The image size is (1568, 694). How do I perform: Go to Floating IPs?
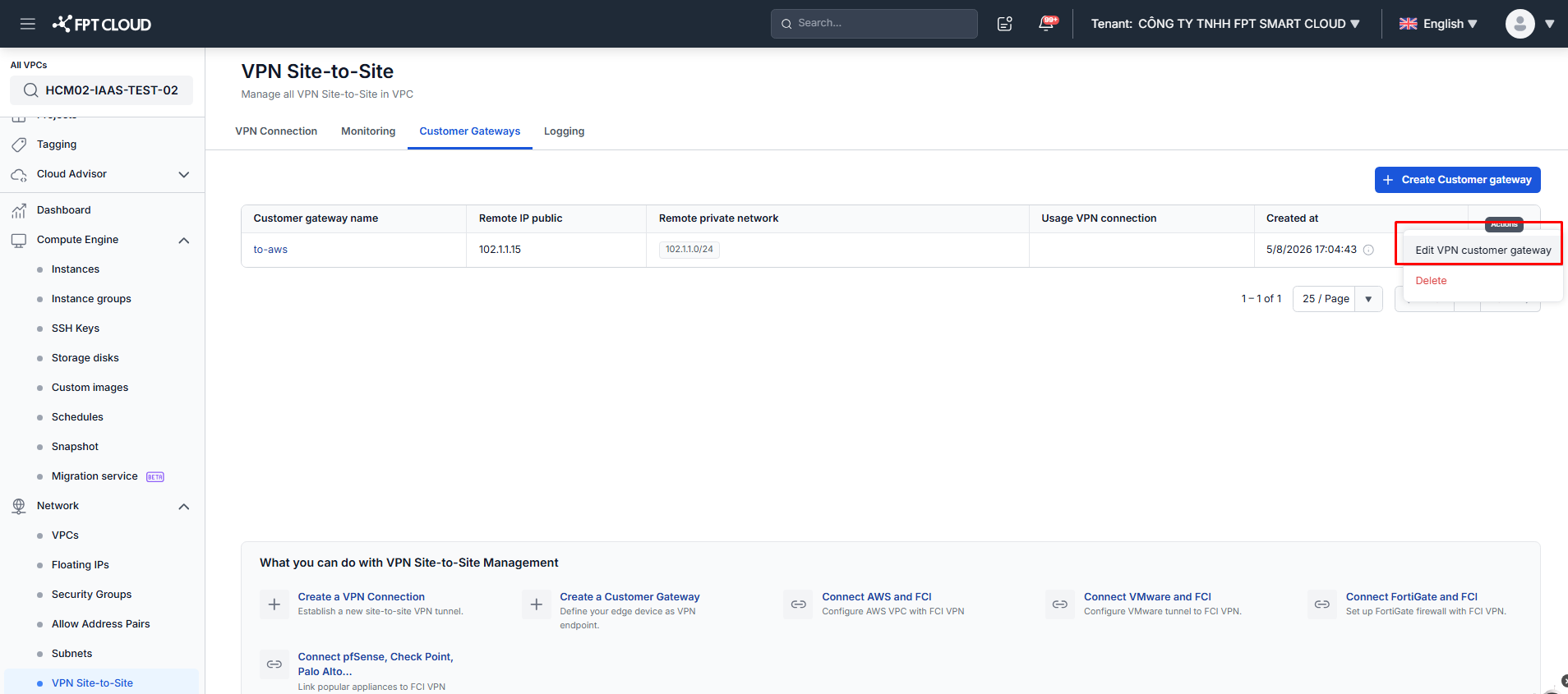click(x=81, y=565)
